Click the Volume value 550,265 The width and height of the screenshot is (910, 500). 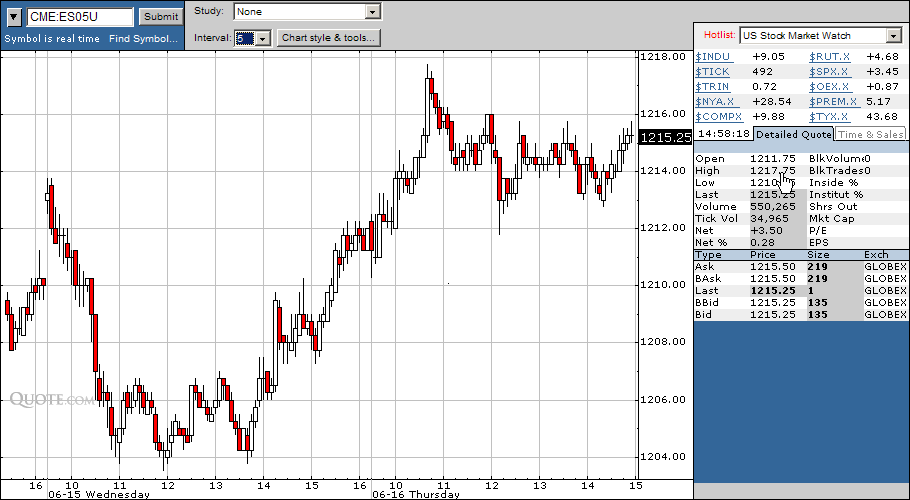[772, 206]
